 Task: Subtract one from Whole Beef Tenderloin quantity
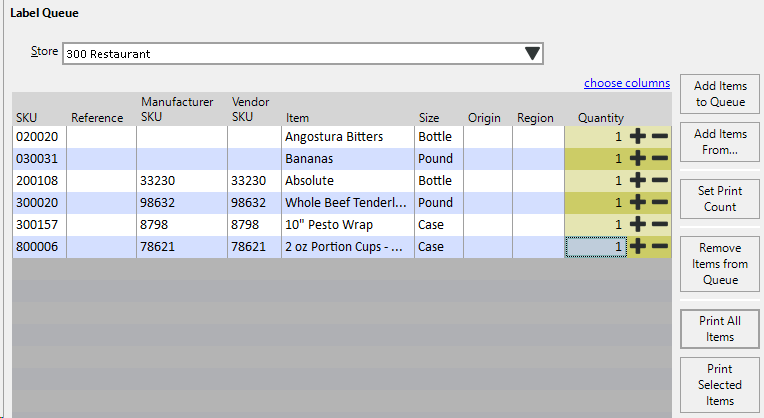coord(660,202)
